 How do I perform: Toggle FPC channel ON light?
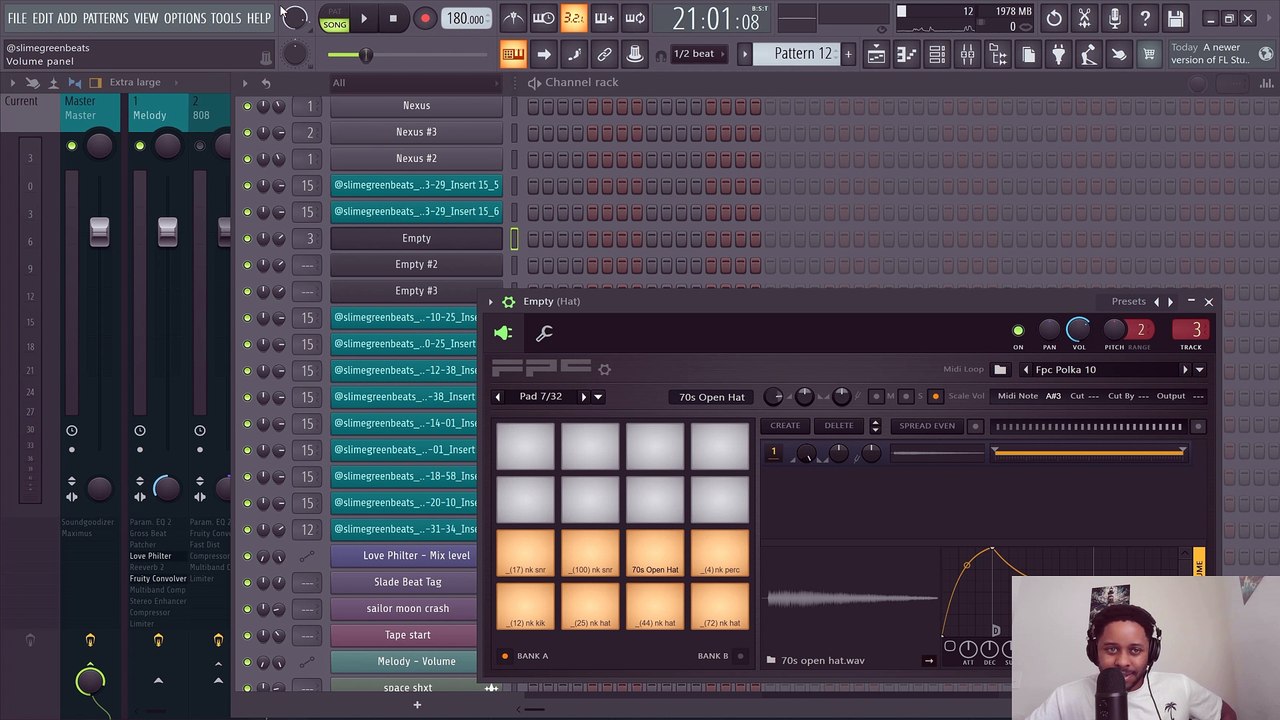click(x=1018, y=331)
